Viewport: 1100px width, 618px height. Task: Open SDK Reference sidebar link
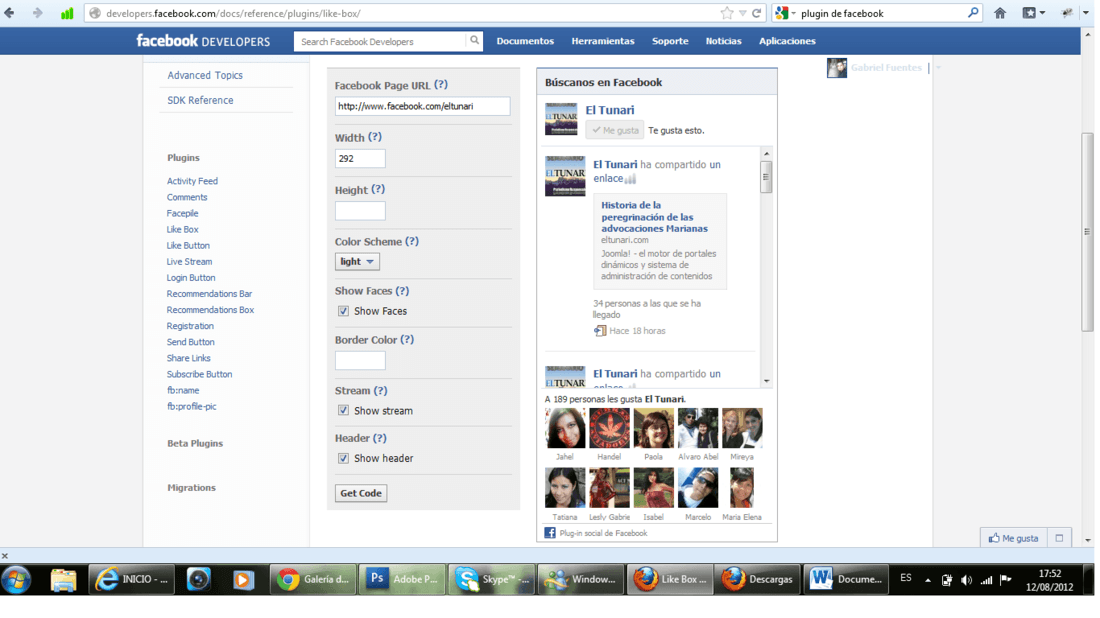click(200, 100)
